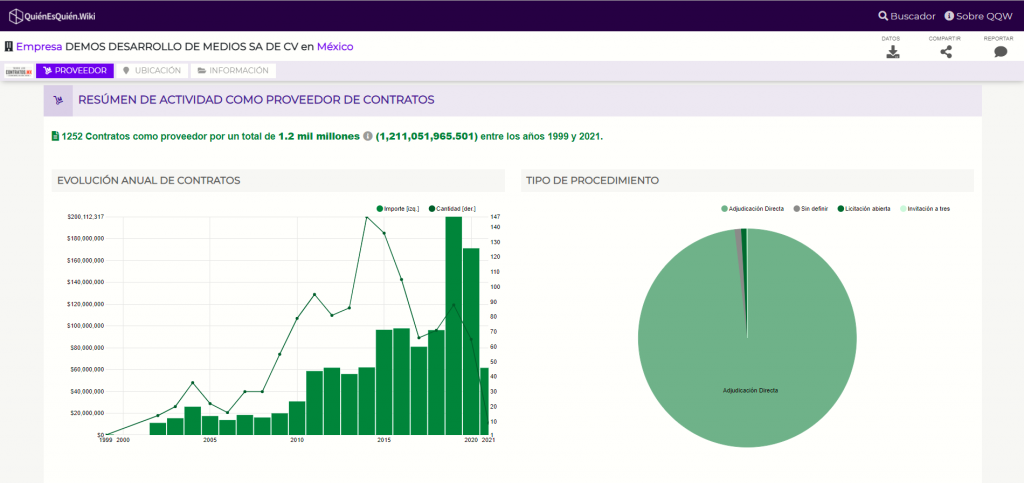The height and width of the screenshot is (483, 1024).
Task: Click the Contratos MX thumbnail logo
Action: pyautogui.click(x=19, y=70)
